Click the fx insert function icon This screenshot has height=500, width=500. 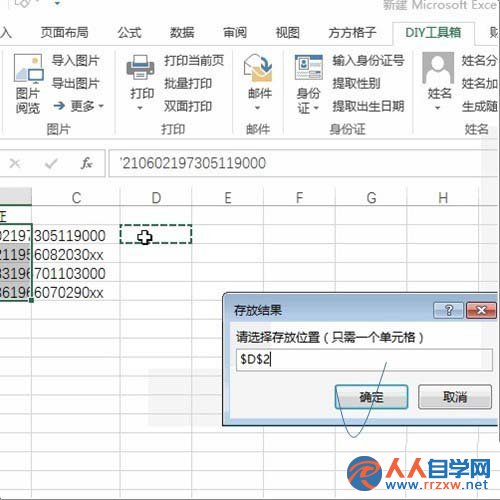tap(86, 163)
